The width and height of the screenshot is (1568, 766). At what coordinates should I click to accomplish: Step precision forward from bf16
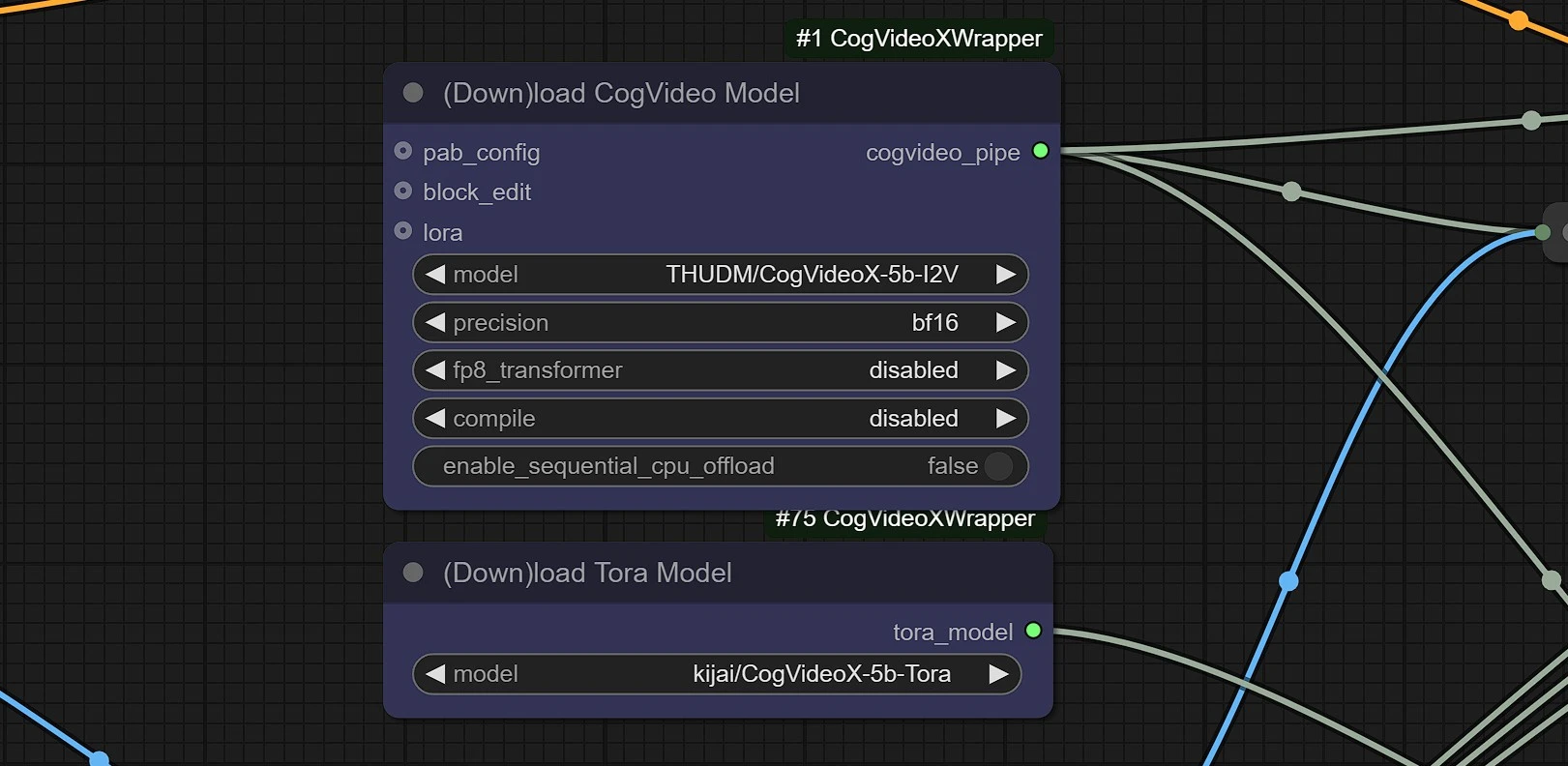click(x=1006, y=323)
